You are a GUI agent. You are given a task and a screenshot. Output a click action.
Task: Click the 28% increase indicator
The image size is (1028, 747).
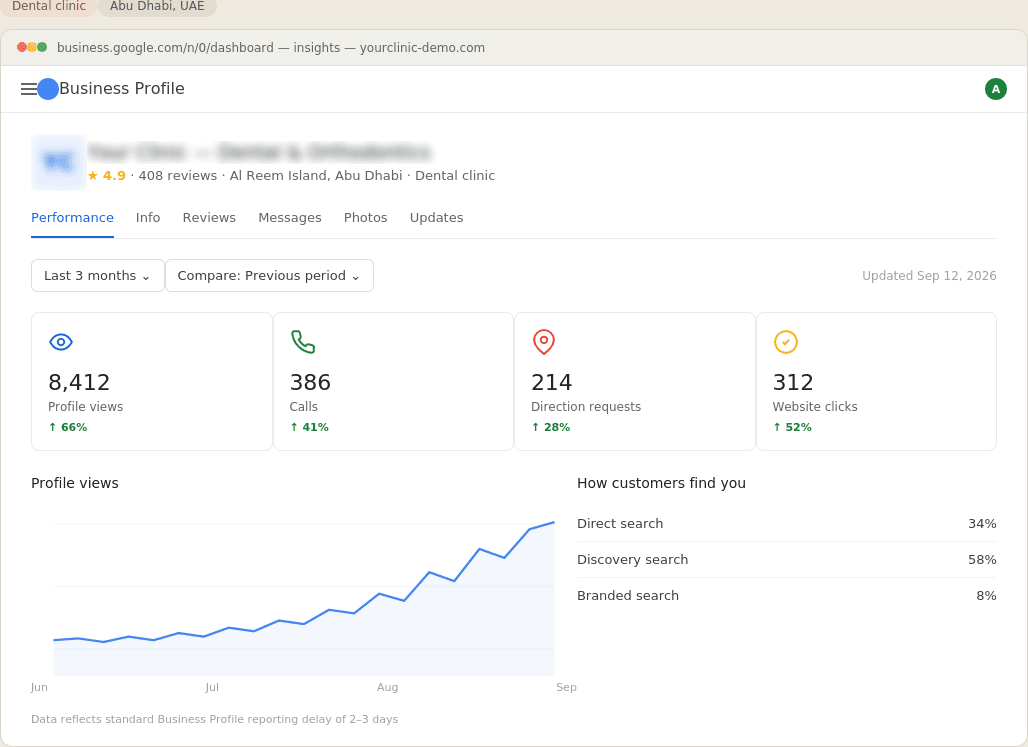click(x=551, y=427)
